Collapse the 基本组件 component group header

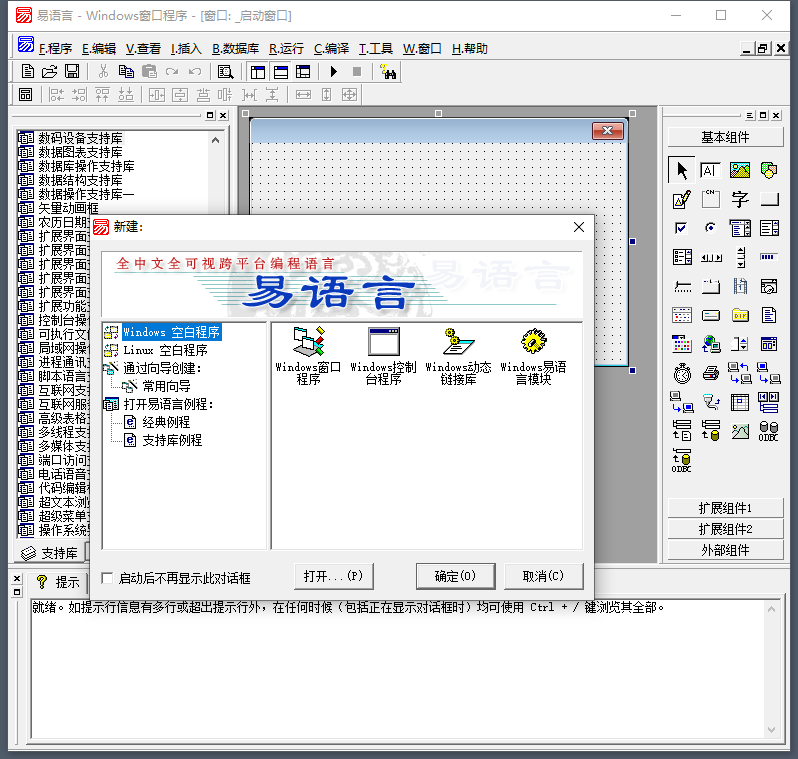pos(725,137)
